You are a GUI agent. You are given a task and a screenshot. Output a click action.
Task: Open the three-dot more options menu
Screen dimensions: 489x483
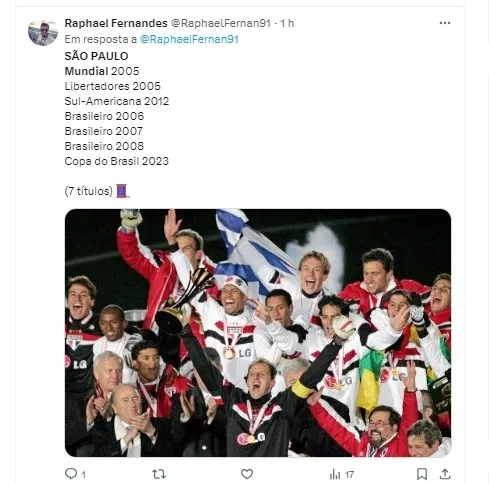point(445,23)
